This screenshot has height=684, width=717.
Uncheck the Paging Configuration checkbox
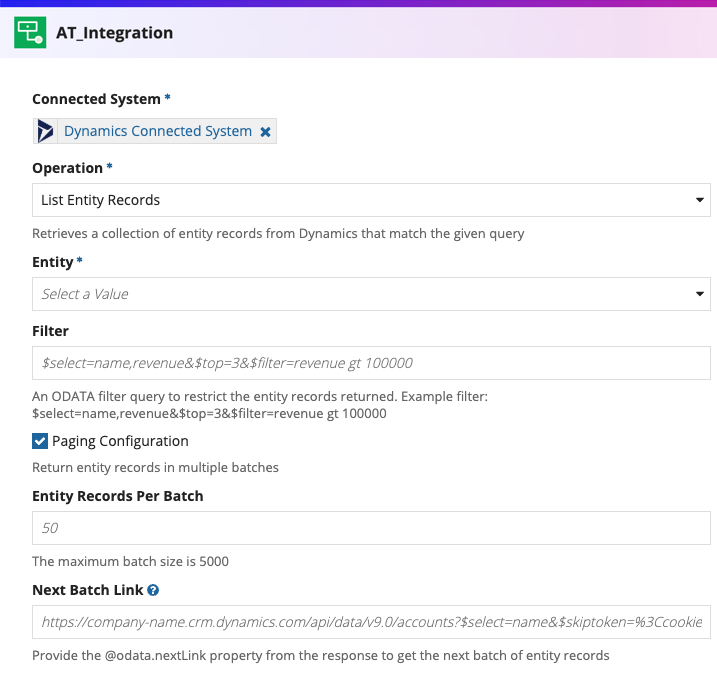click(x=40, y=441)
